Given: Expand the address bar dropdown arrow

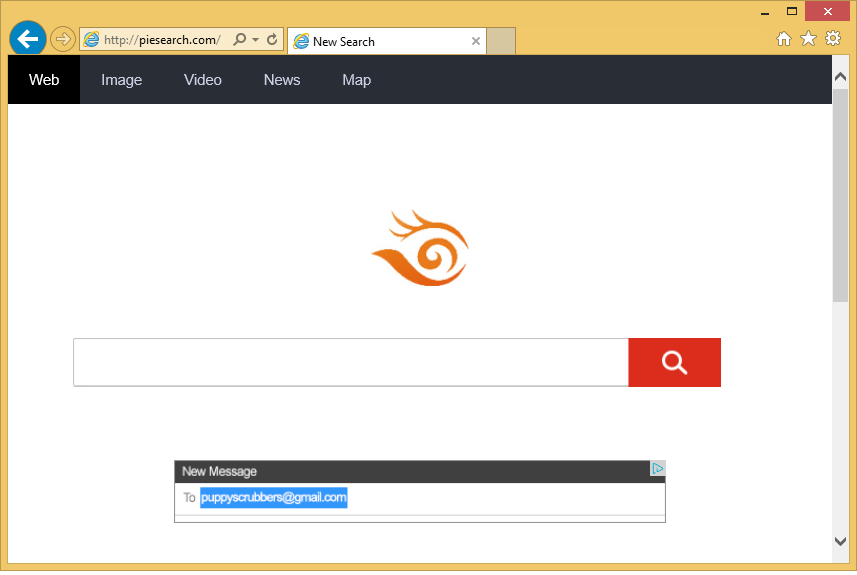Looking at the screenshot, I should pos(256,40).
